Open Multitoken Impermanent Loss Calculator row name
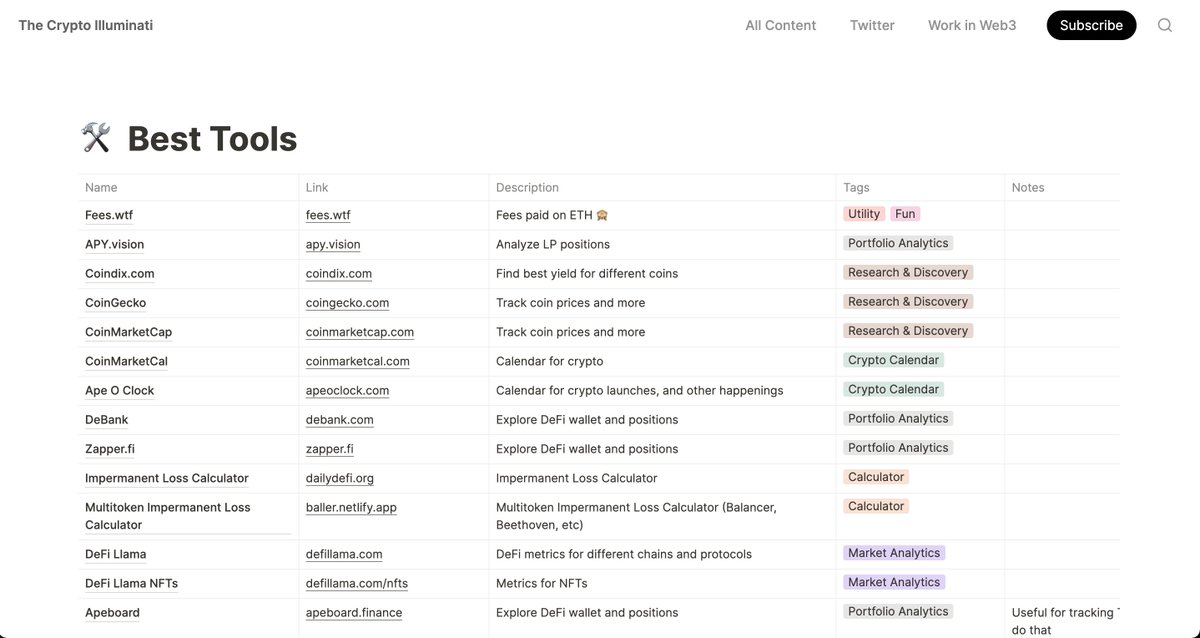Screen dimensions: 1200x638 click(x=168, y=516)
